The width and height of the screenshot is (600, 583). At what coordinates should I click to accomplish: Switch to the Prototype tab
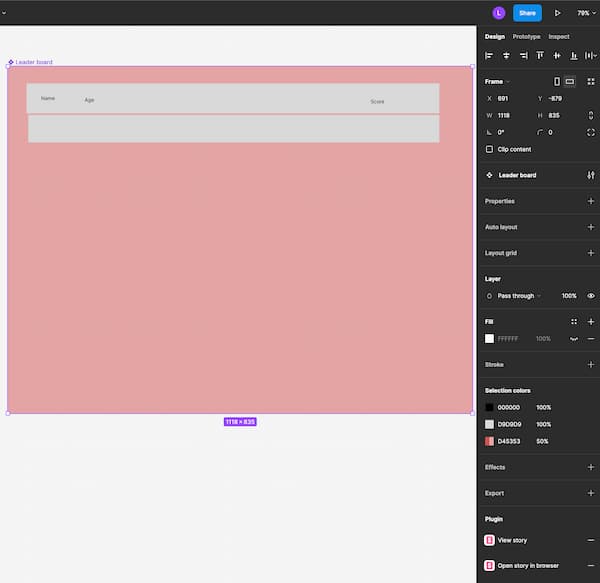[x=526, y=37]
